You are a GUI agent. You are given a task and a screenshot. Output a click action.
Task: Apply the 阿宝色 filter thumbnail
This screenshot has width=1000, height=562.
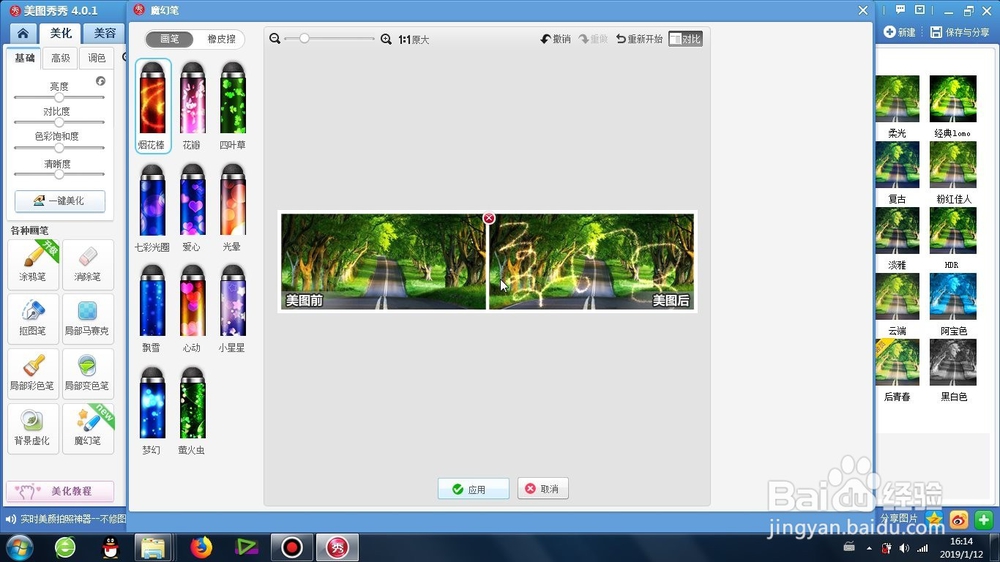point(953,296)
